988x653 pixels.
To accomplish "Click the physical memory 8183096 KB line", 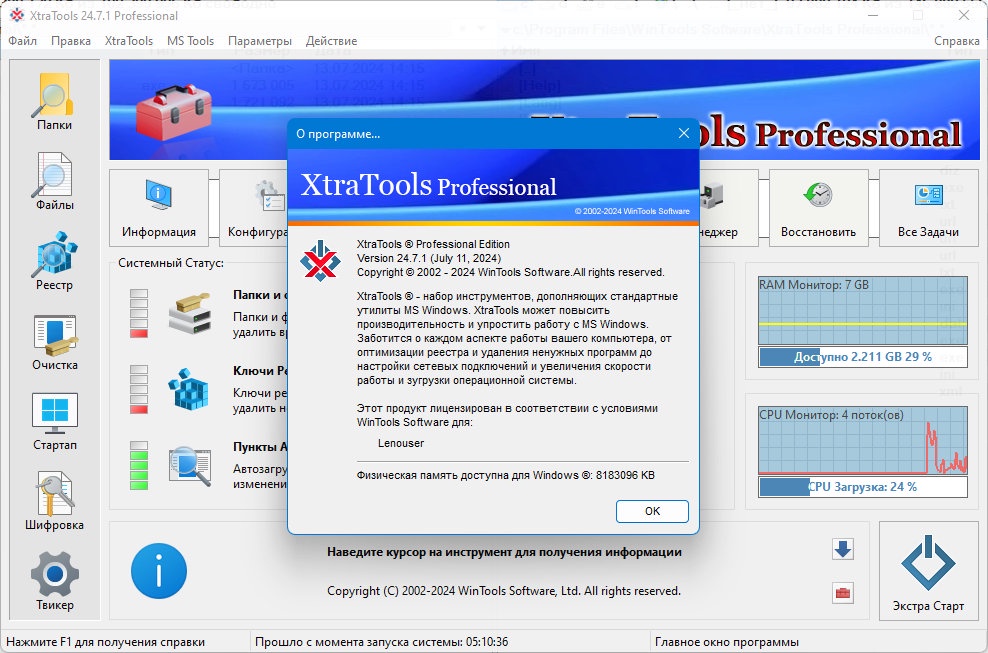I will click(x=505, y=475).
